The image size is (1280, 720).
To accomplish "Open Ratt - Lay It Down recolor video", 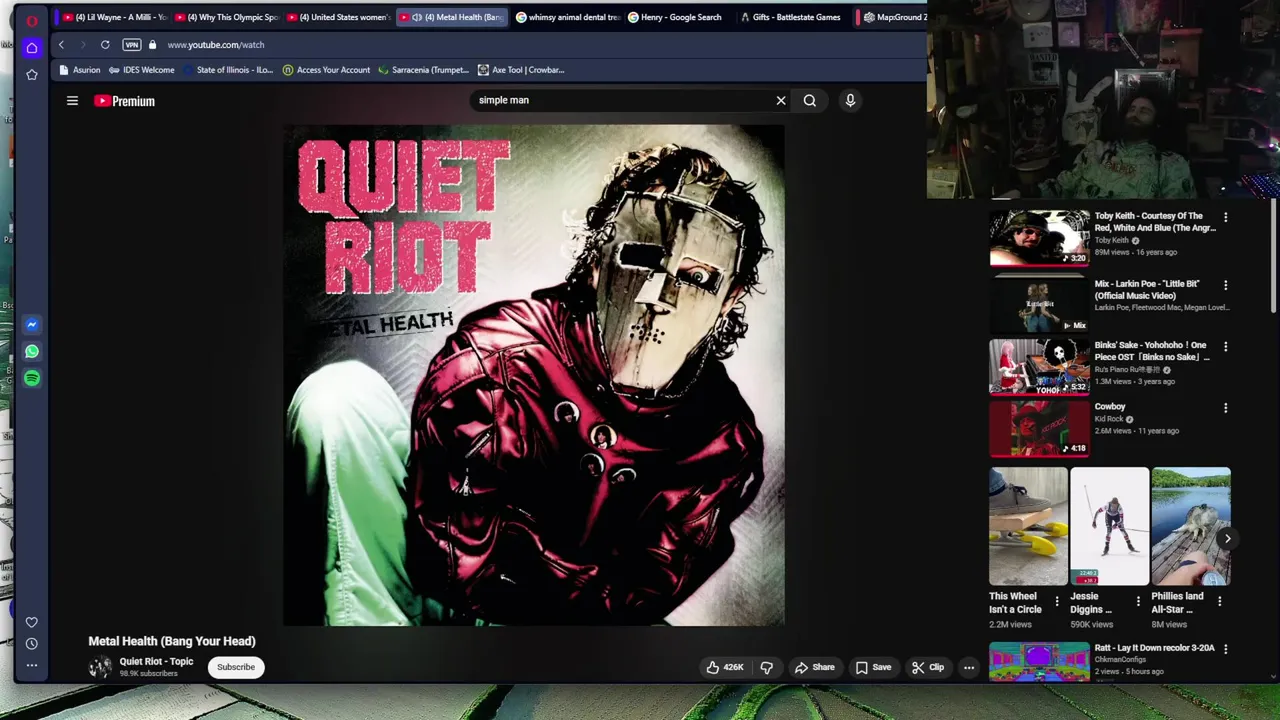I will click(x=1039, y=662).
